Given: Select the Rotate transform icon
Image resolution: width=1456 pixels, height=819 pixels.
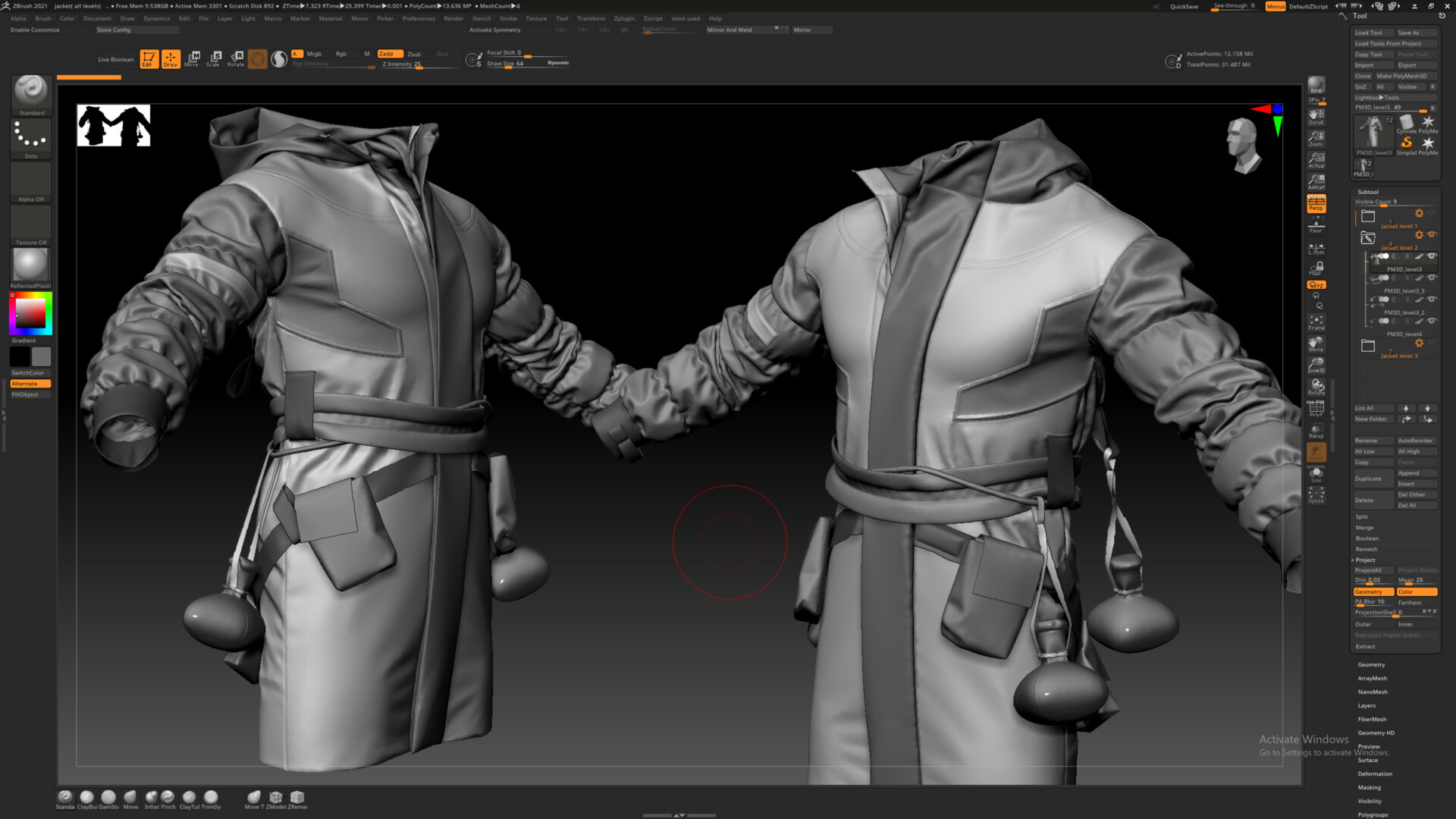Looking at the screenshot, I should [x=237, y=58].
